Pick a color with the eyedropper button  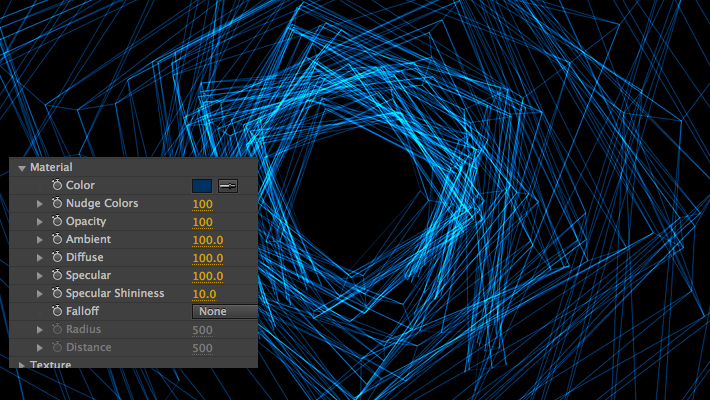pyautogui.click(x=228, y=186)
